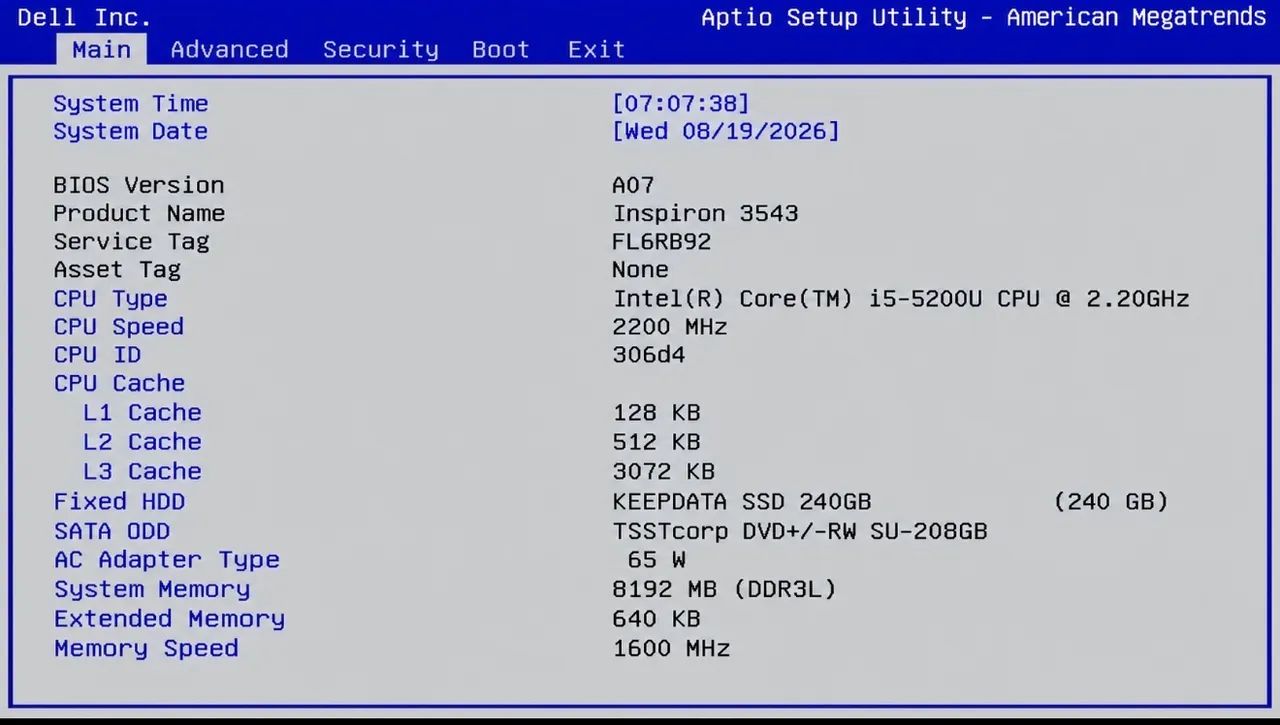The image size is (1280, 725).
Task: Click the BIOS Version label
Action: 139,185
